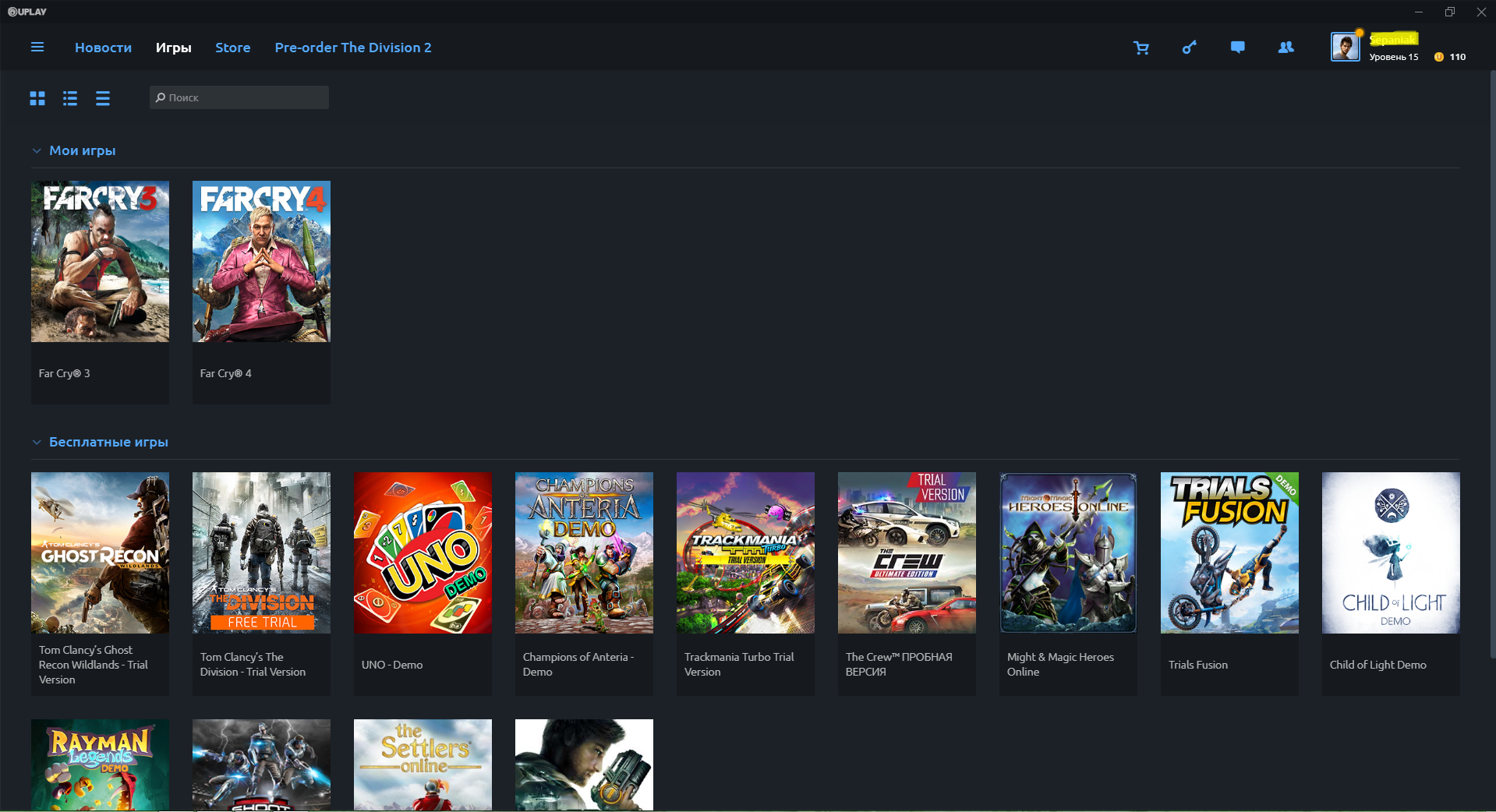1496x812 pixels.
Task: Click the user profile avatar
Action: (x=1345, y=47)
